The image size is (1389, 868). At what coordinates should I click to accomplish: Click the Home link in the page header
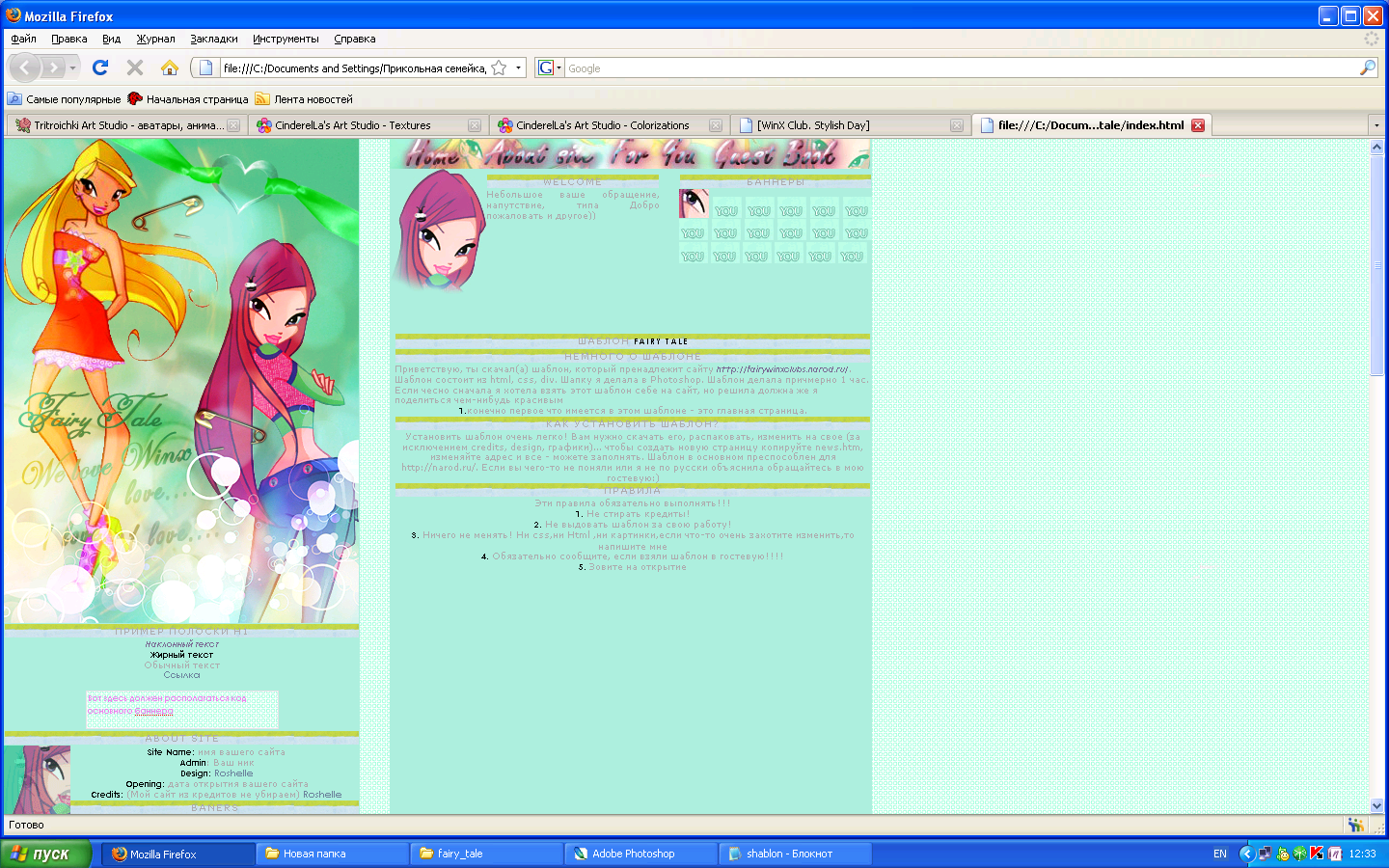click(432, 154)
